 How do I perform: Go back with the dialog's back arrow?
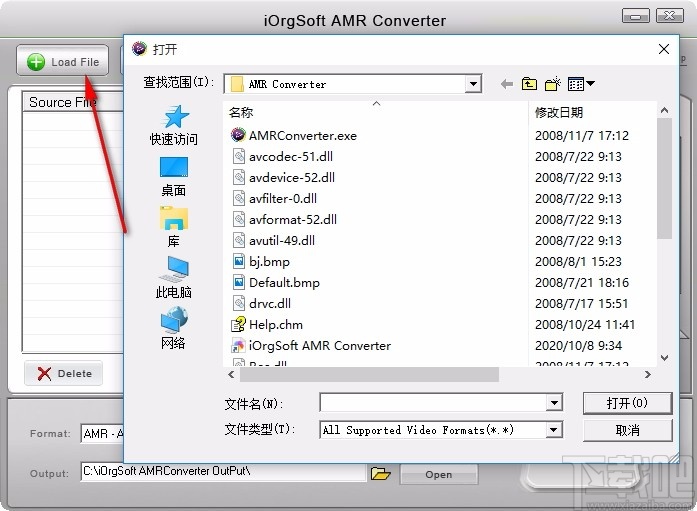point(506,84)
